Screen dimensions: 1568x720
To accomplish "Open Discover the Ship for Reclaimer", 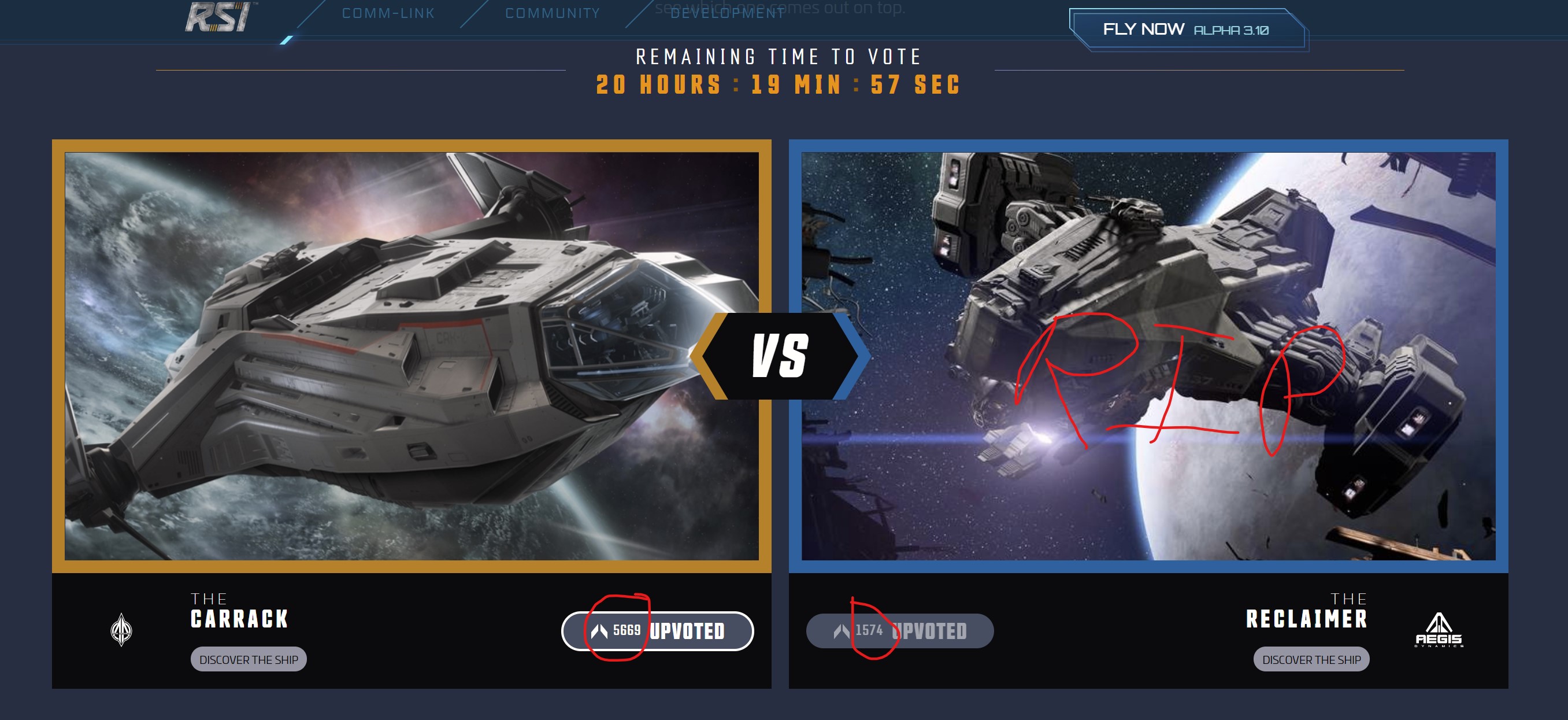I will 1311,659.
